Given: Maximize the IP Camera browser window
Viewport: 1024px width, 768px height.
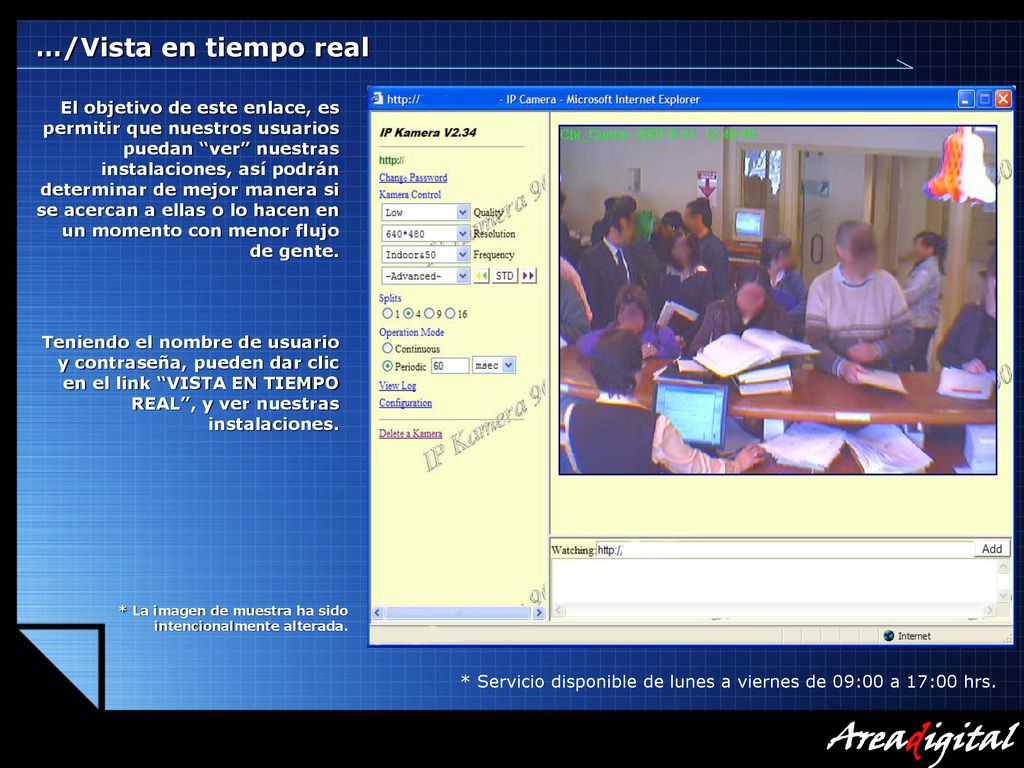Looking at the screenshot, I should coord(985,99).
